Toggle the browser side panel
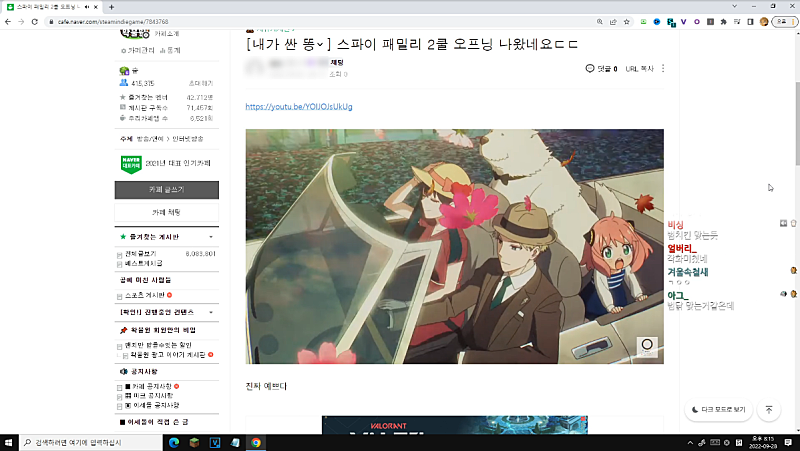The height and width of the screenshot is (451, 800). 750,22
